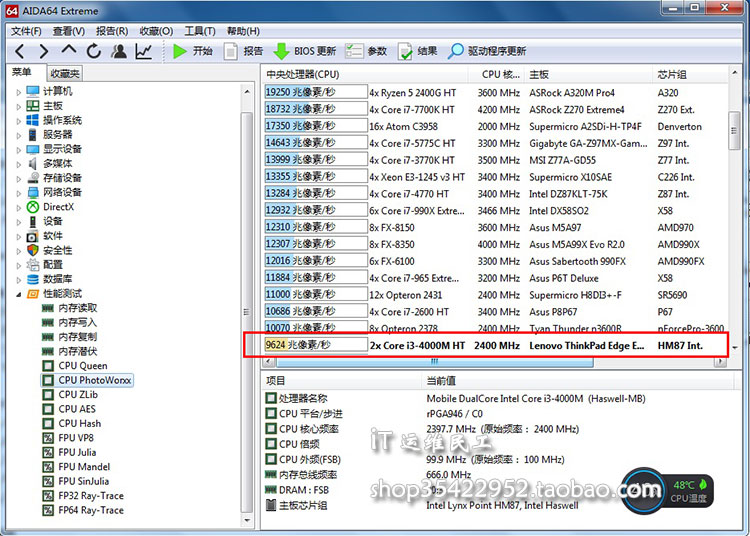Expand the 显示设备 tree node
The image size is (750, 536).
point(19,150)
